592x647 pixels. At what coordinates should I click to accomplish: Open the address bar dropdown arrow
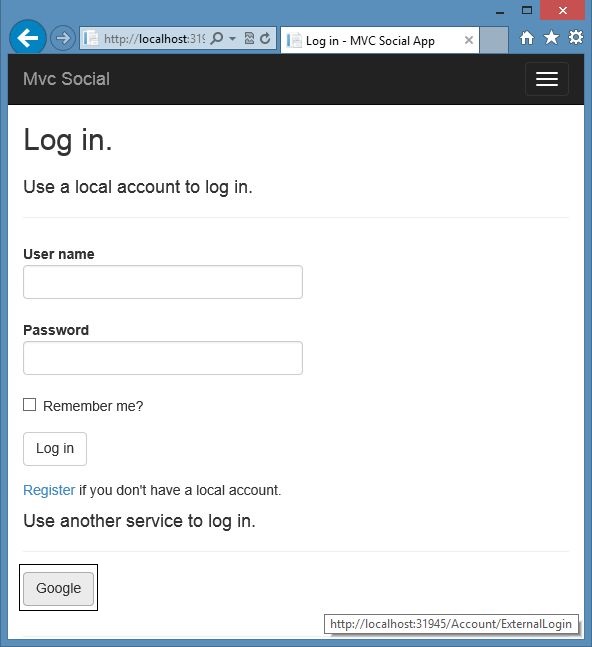(232, 39)
